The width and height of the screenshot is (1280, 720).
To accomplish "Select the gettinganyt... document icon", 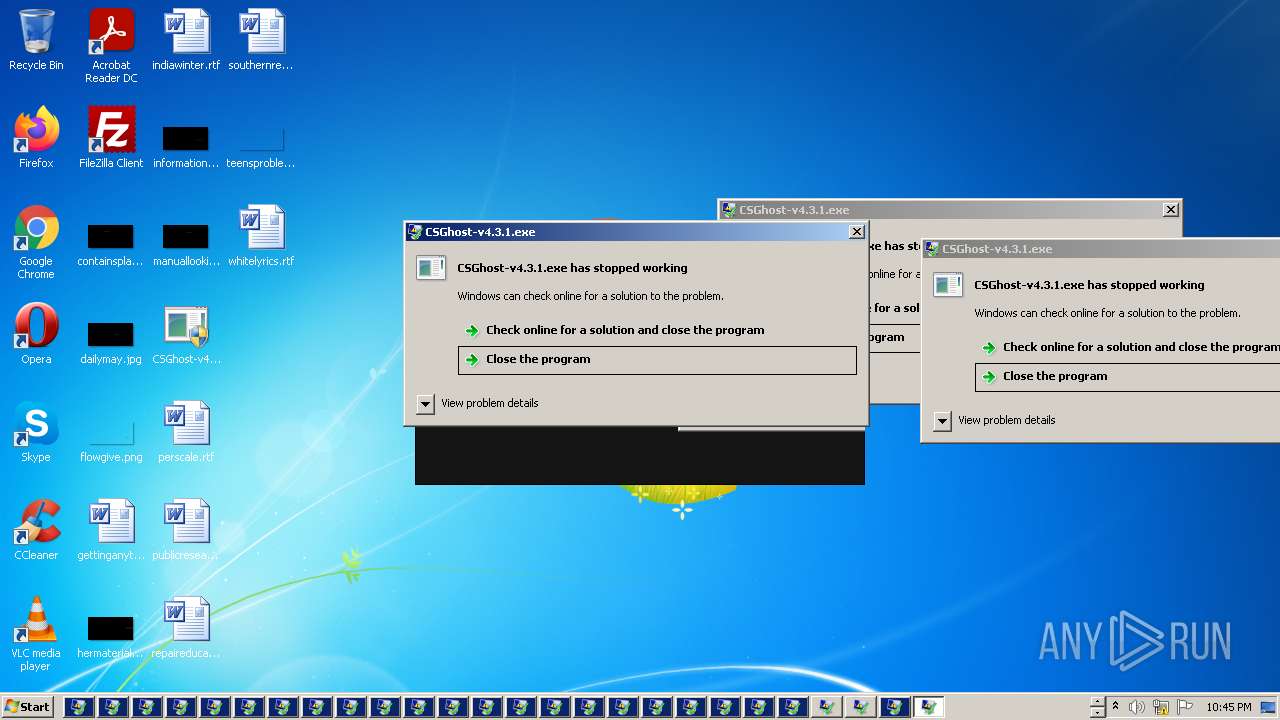I will click(x=111, y=530).
